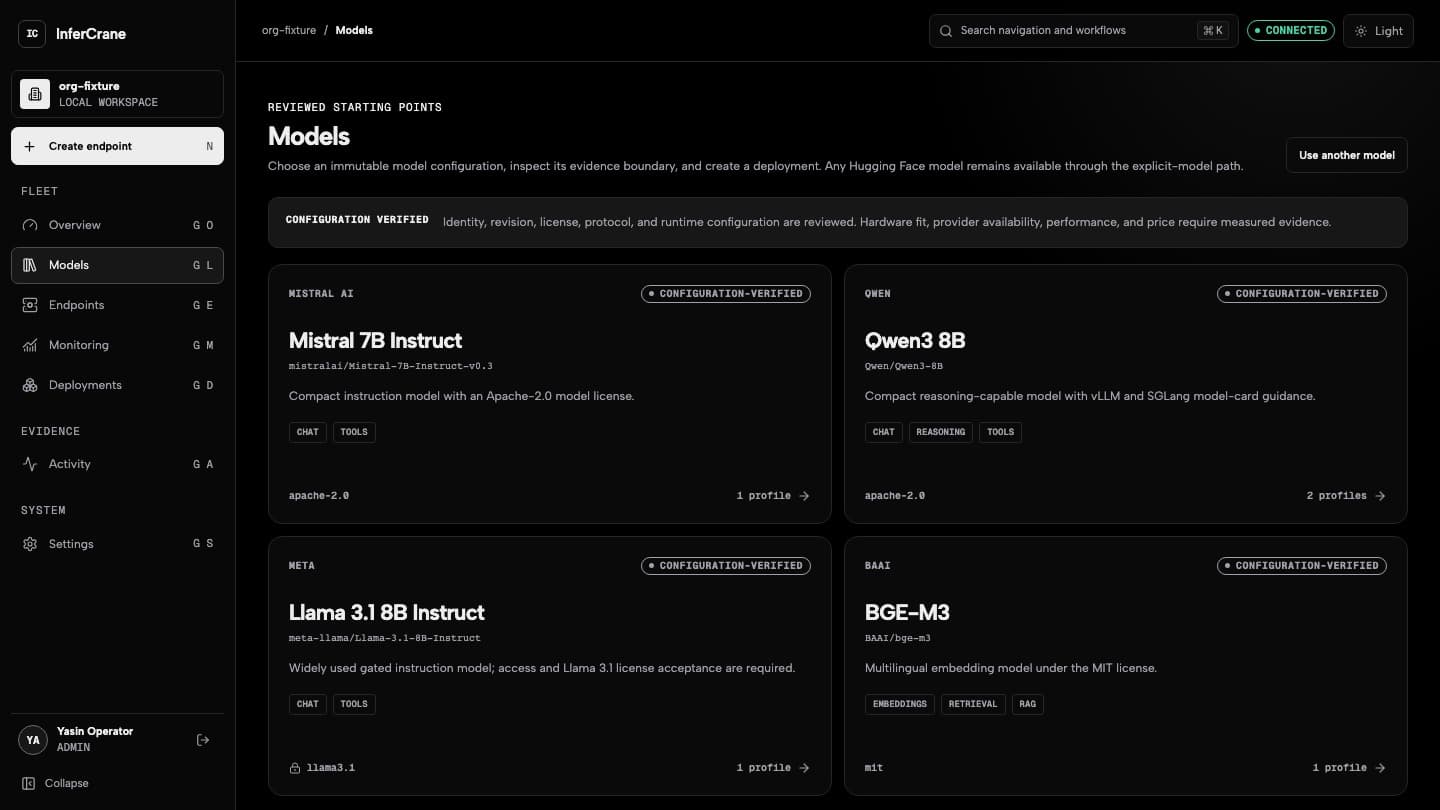
Task: Click the sign-out icon beside Yasin Operator
Action: coord(203,740)
